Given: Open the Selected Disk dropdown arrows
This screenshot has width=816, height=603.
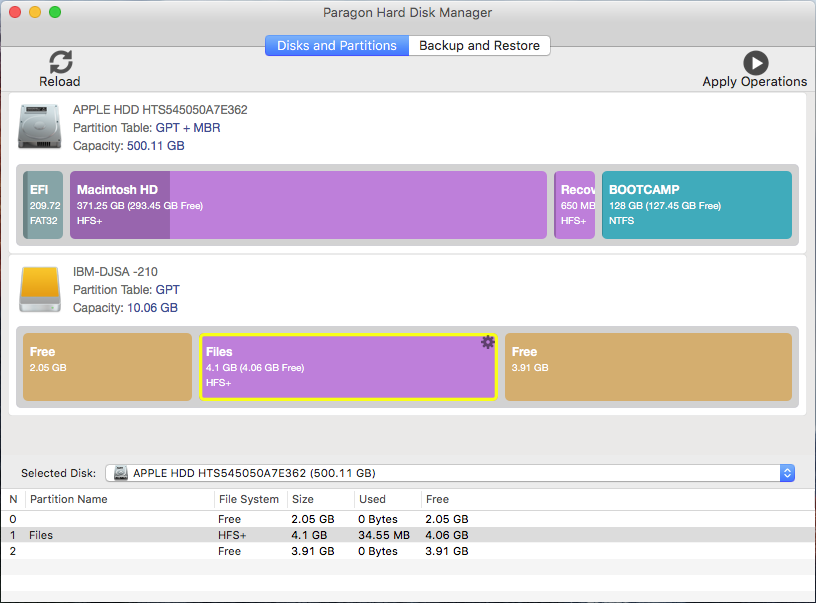Looking at the screenshot, I should (x=787, y=473).
